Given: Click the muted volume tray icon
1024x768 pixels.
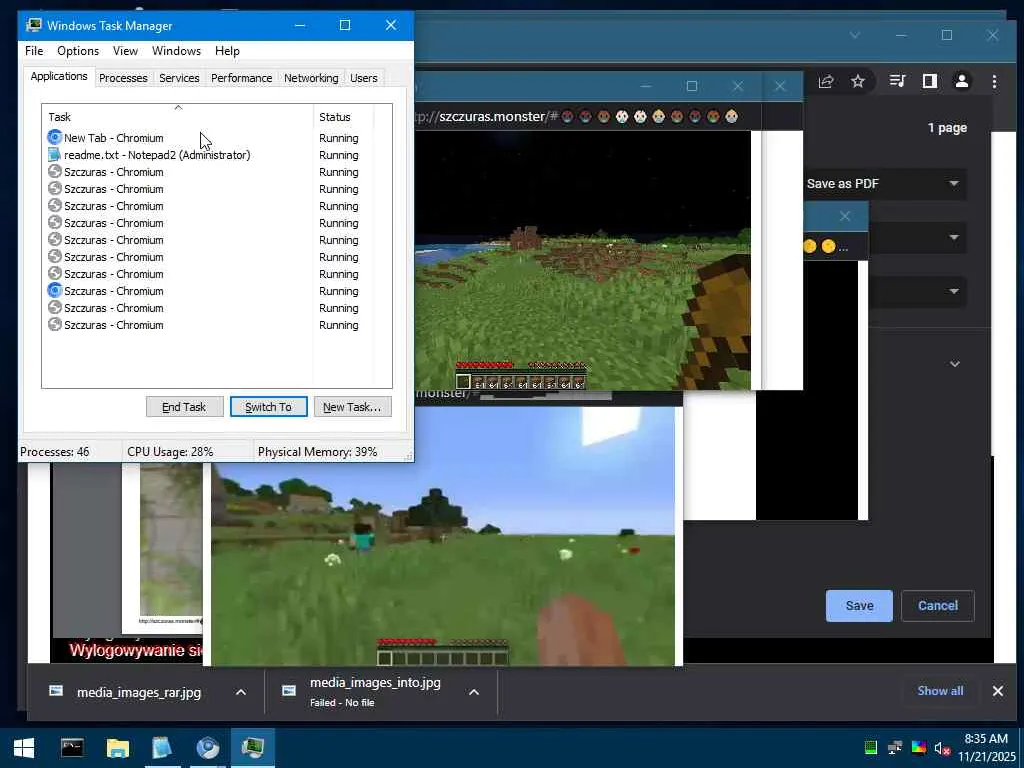Looking at the screenshot, I should (x=942, y=748).
